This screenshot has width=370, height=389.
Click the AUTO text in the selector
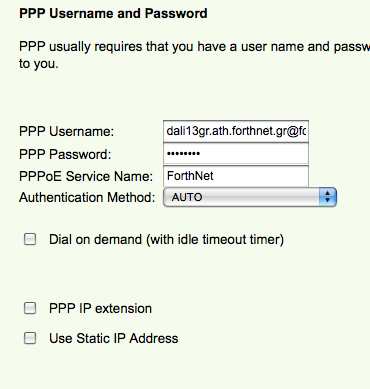coord(187,197)
